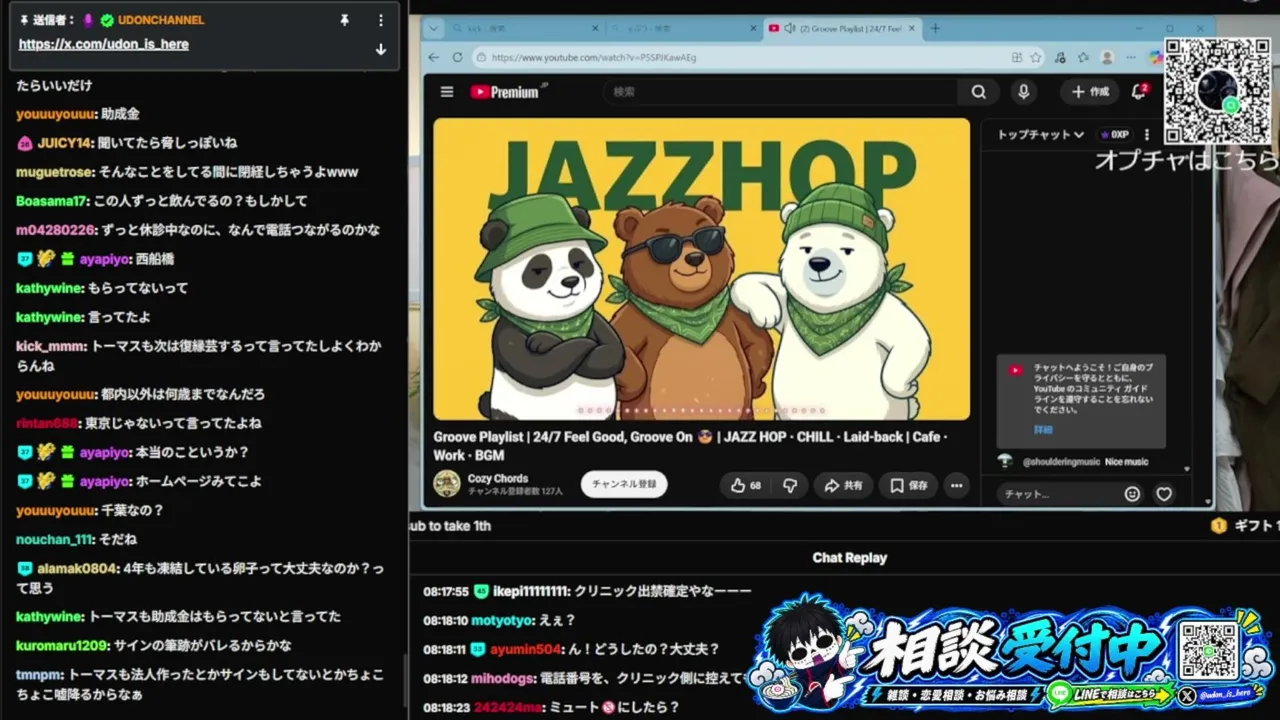
Task: Open the browser tab list chevron
Action: click(436, 28)
